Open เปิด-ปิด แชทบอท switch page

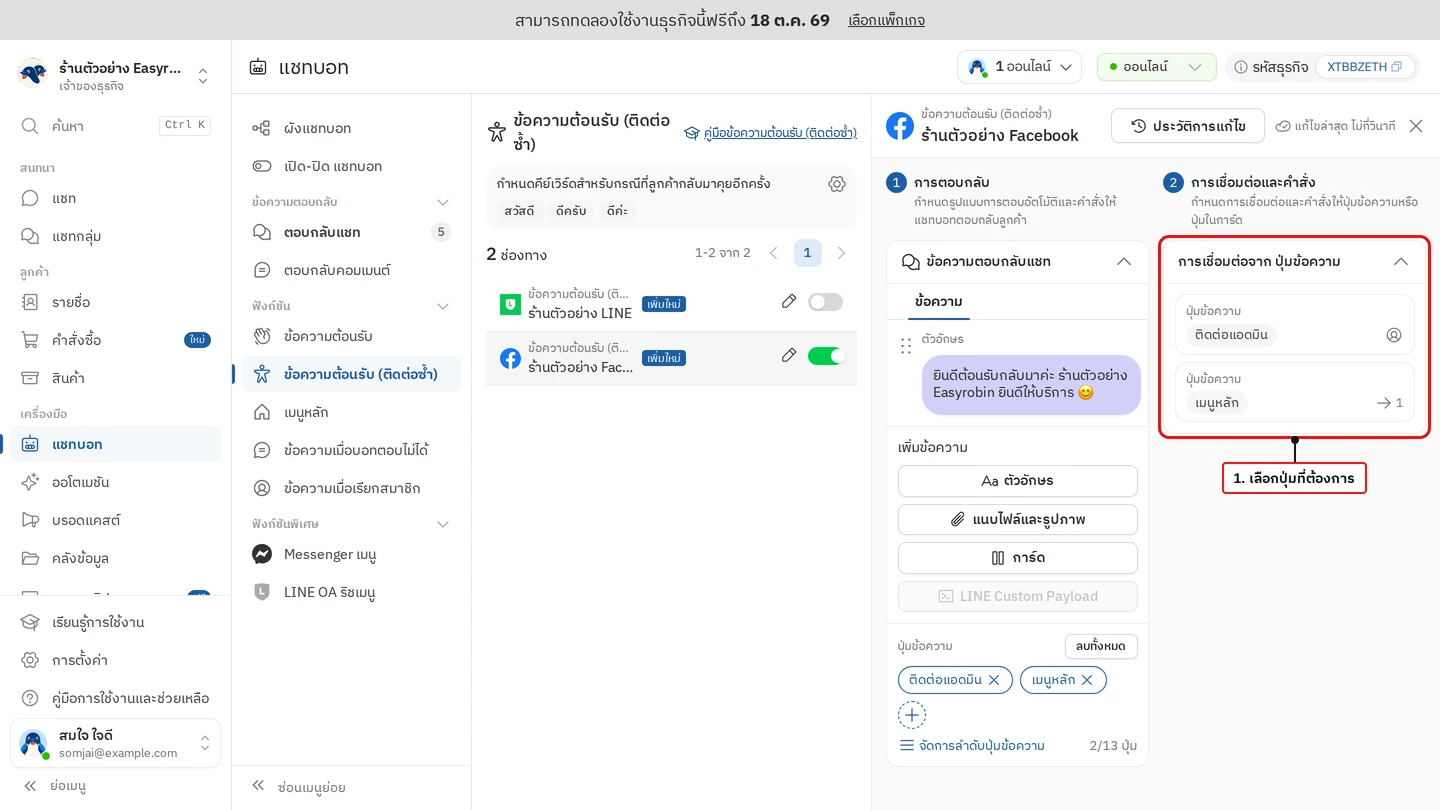pos(351,166)
